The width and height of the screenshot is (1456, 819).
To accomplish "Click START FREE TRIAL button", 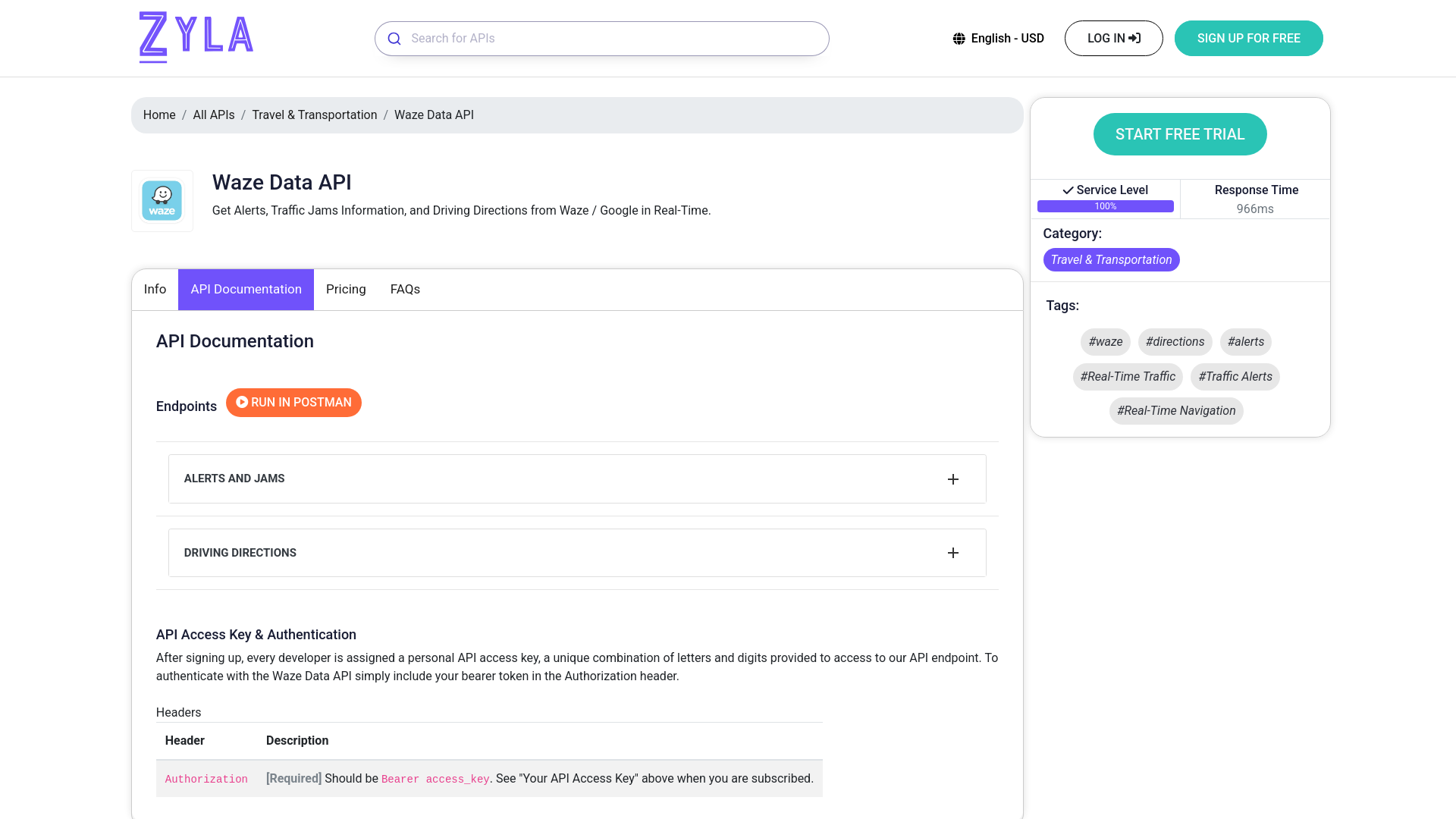I will point(1180,134).
